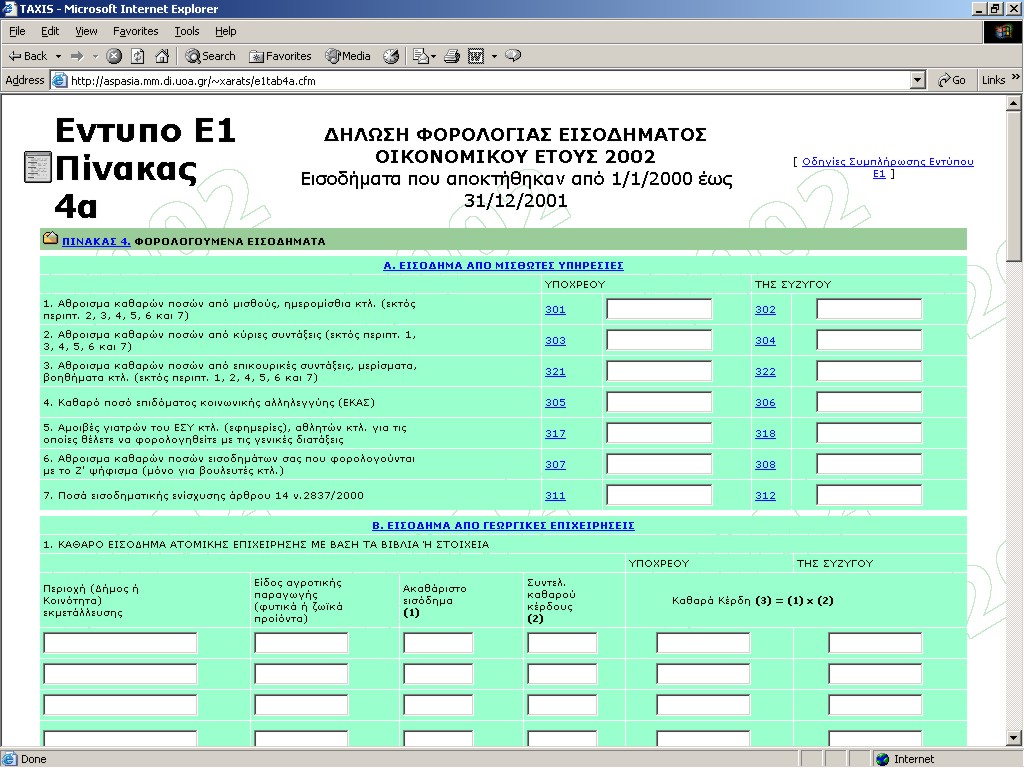Screen dimensions: 1024x768
Task: Open the Back history dropdown arrow
Action: (58, 56)
